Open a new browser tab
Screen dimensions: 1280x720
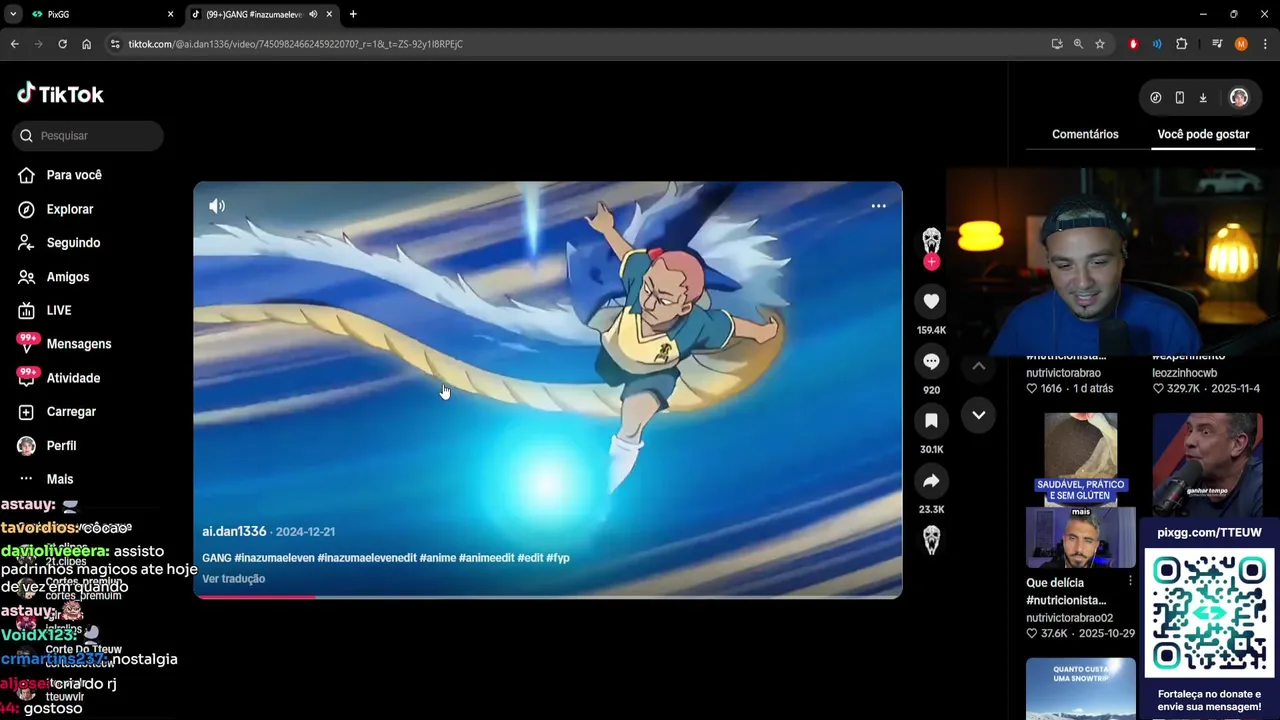click(x=353, y=14)
